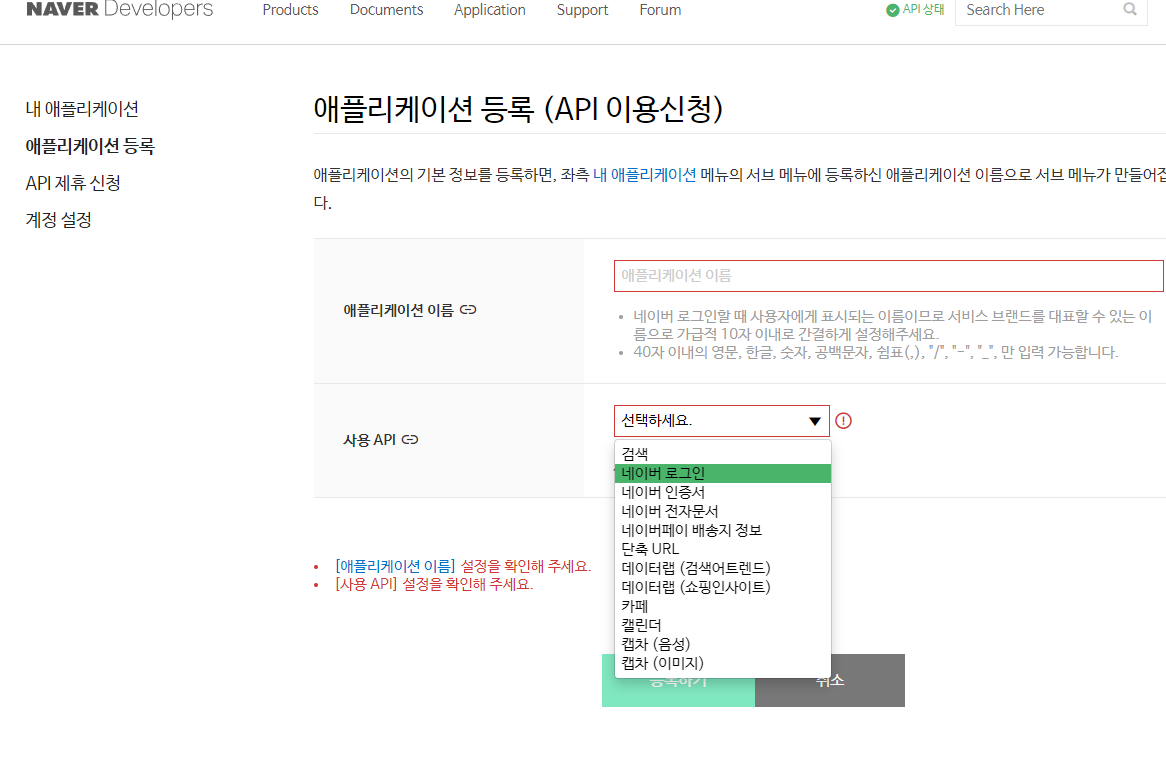The image size is (1166, 775).
Task: Open the Forum menu
Action: point(660,10)
